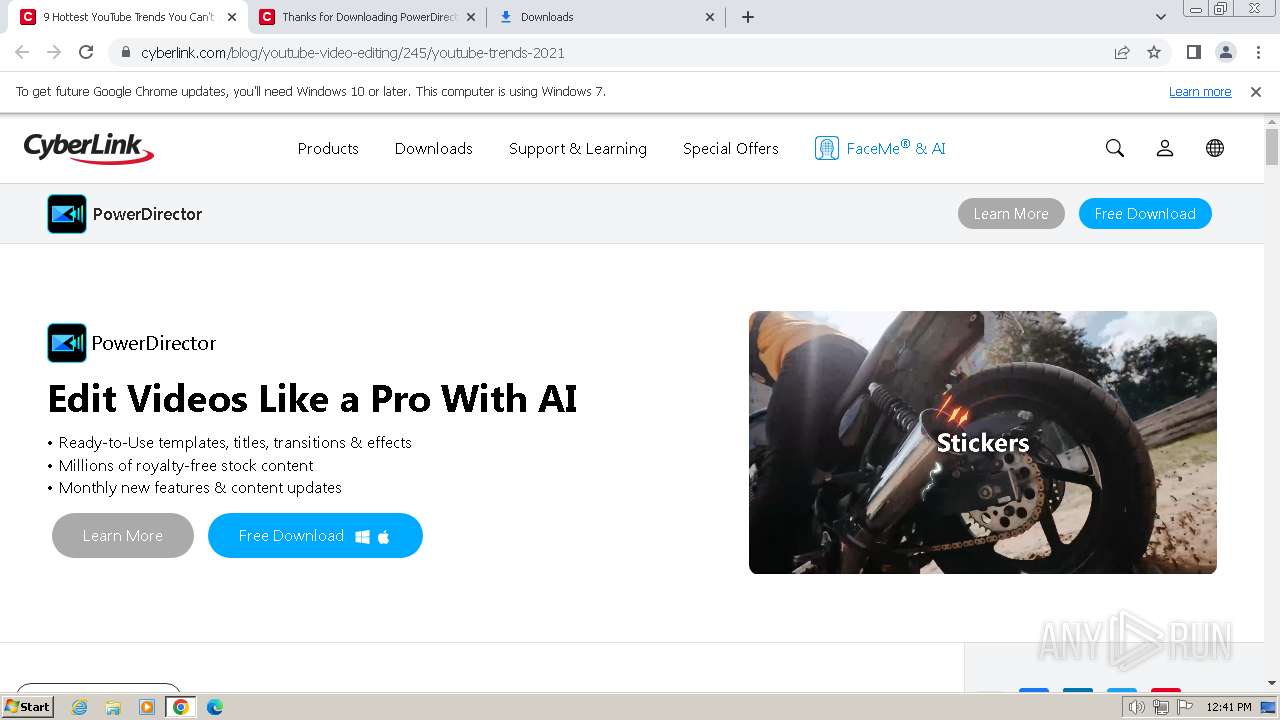Click the scrollbar down arrow

pos(1272,684)
